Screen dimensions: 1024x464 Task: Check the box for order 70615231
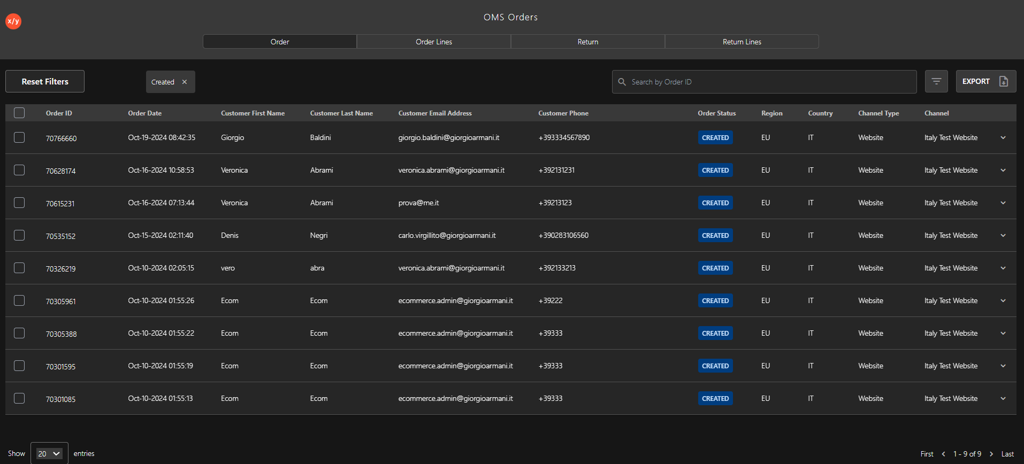(x=19, y=203)
